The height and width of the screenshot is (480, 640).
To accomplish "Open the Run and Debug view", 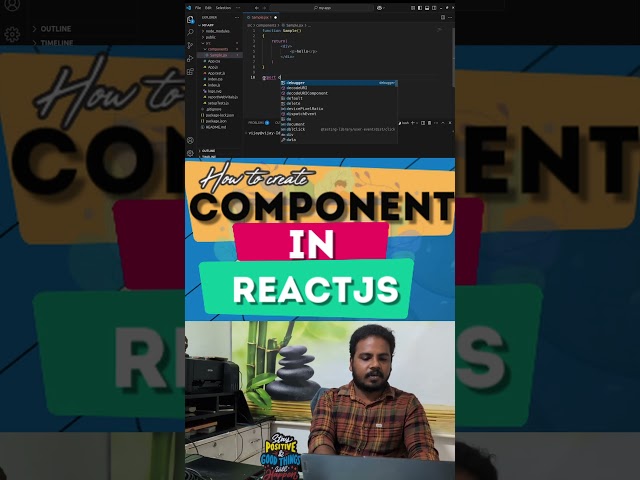I will coord(190,58).
